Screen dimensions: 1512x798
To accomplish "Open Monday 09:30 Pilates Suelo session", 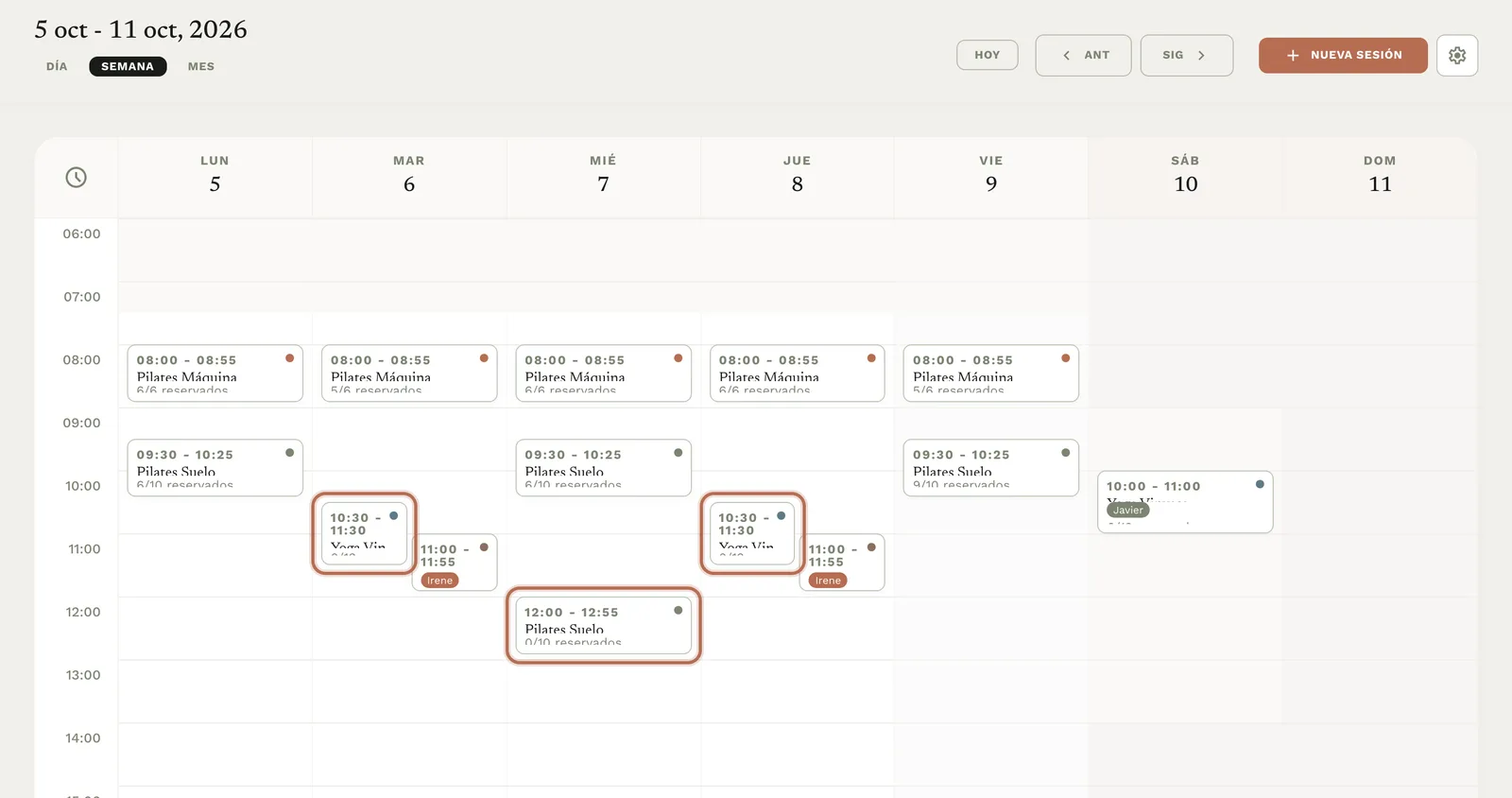I will click(215, 468).
